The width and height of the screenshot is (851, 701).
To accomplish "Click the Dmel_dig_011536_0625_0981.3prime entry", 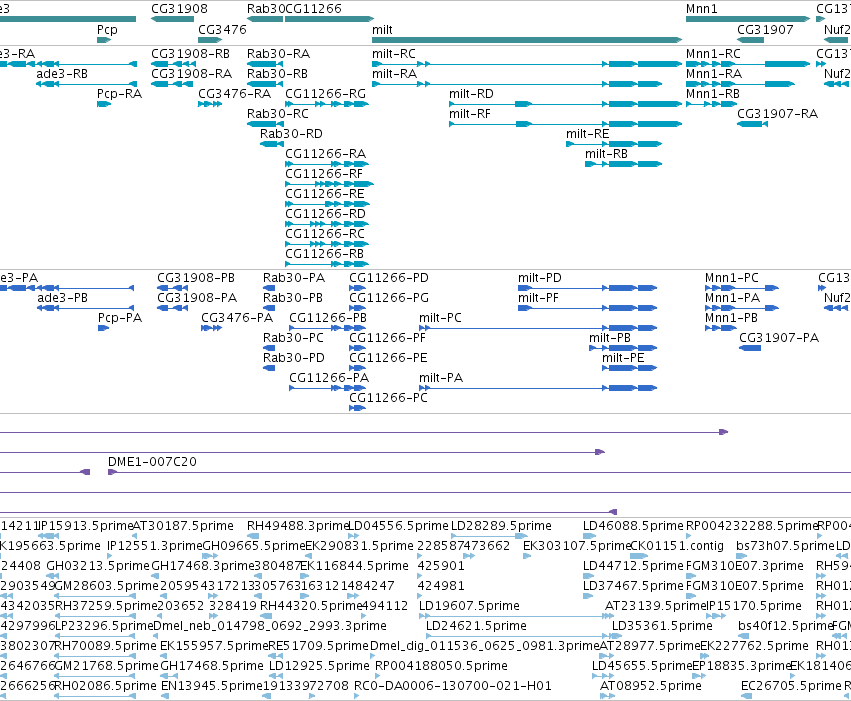I will pyautogui.click(x=485, y=646).
